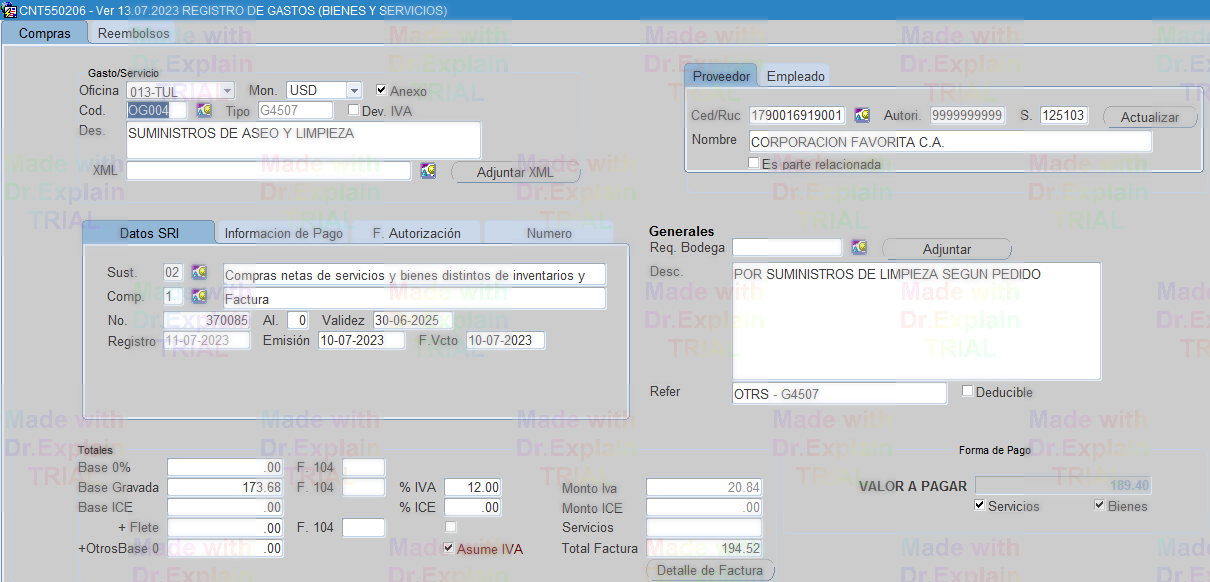Toggle the Asume IVA checkbox
Screen dimensions: 1210x582
449,548
